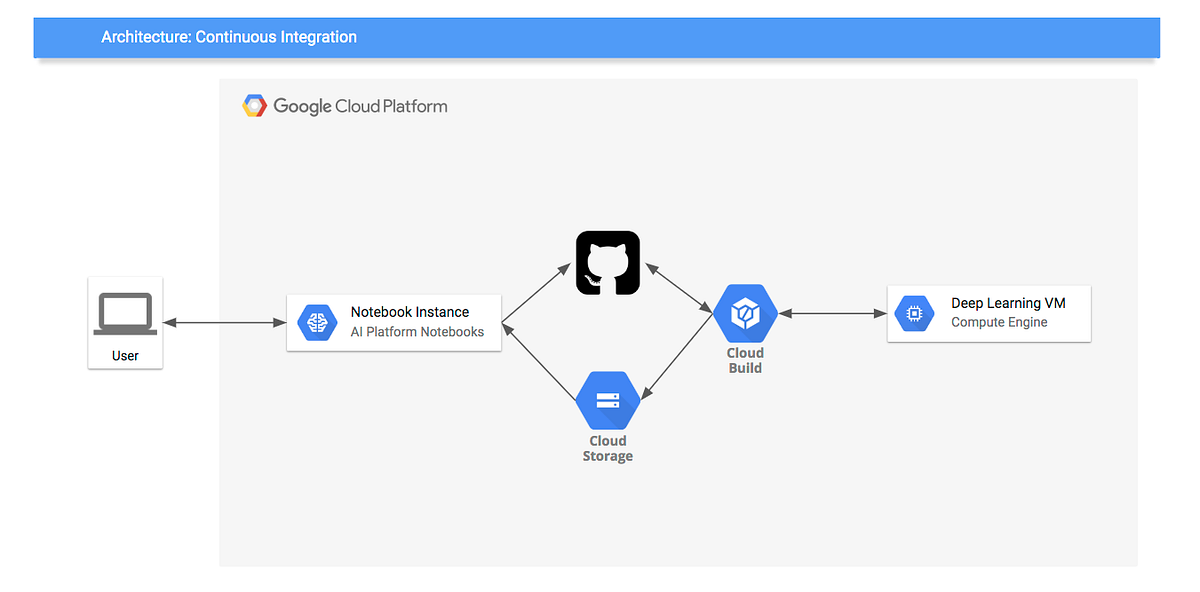Click the hexagon inside Notebook Instance card
The width and height of the screenshot is (1200, 592).
[317, 322]
